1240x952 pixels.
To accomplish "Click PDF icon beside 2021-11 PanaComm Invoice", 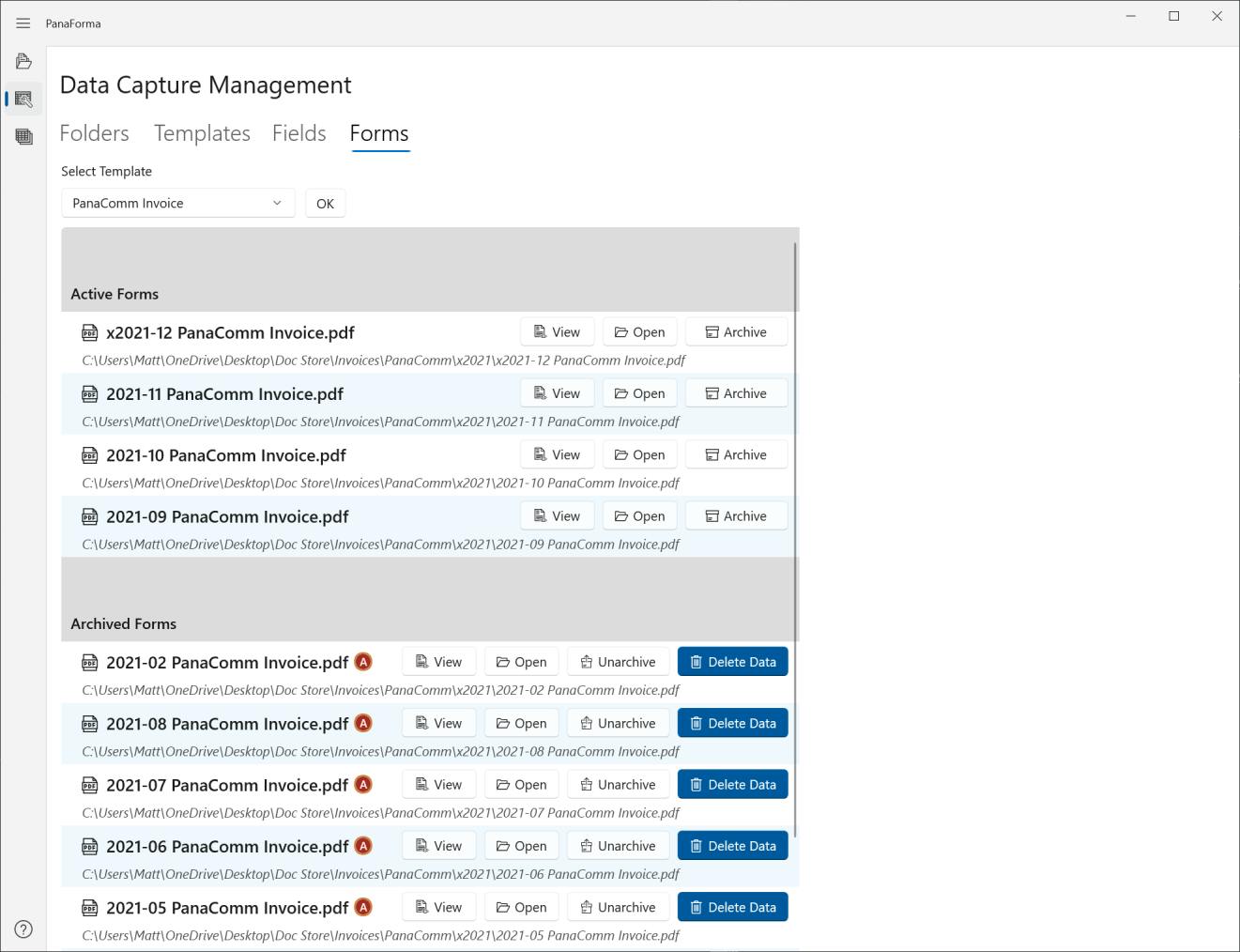I will click(90, 394).
